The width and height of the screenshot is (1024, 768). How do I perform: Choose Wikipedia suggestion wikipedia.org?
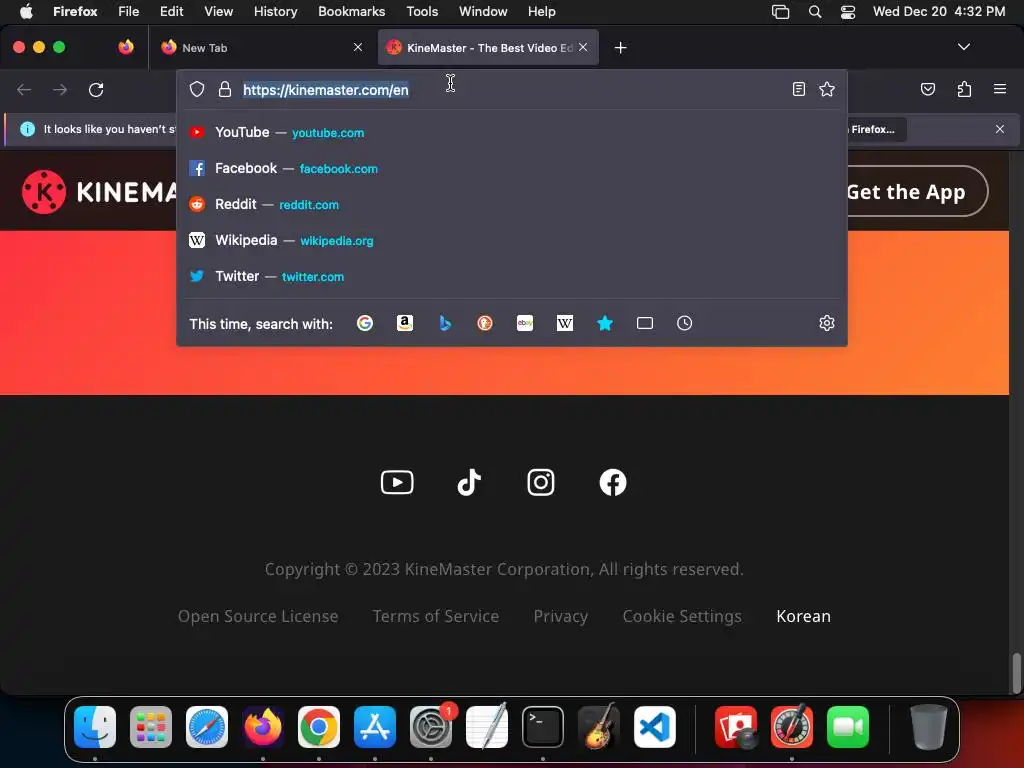click(x=512, y=240)
